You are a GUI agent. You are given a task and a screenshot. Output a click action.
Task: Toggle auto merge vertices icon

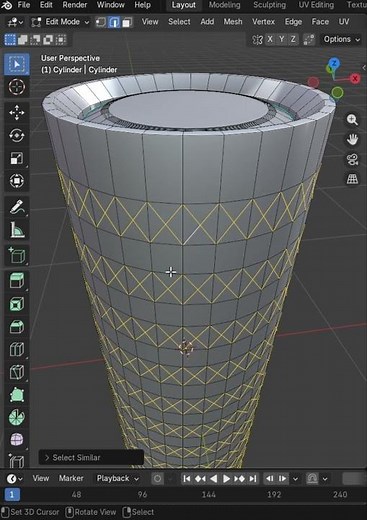pos(309,39)
